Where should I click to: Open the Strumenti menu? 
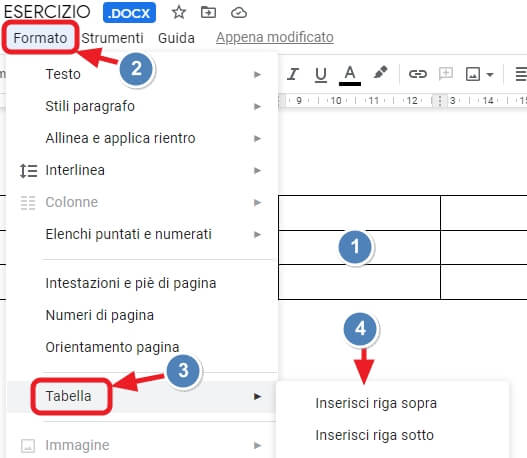point(112,38)
